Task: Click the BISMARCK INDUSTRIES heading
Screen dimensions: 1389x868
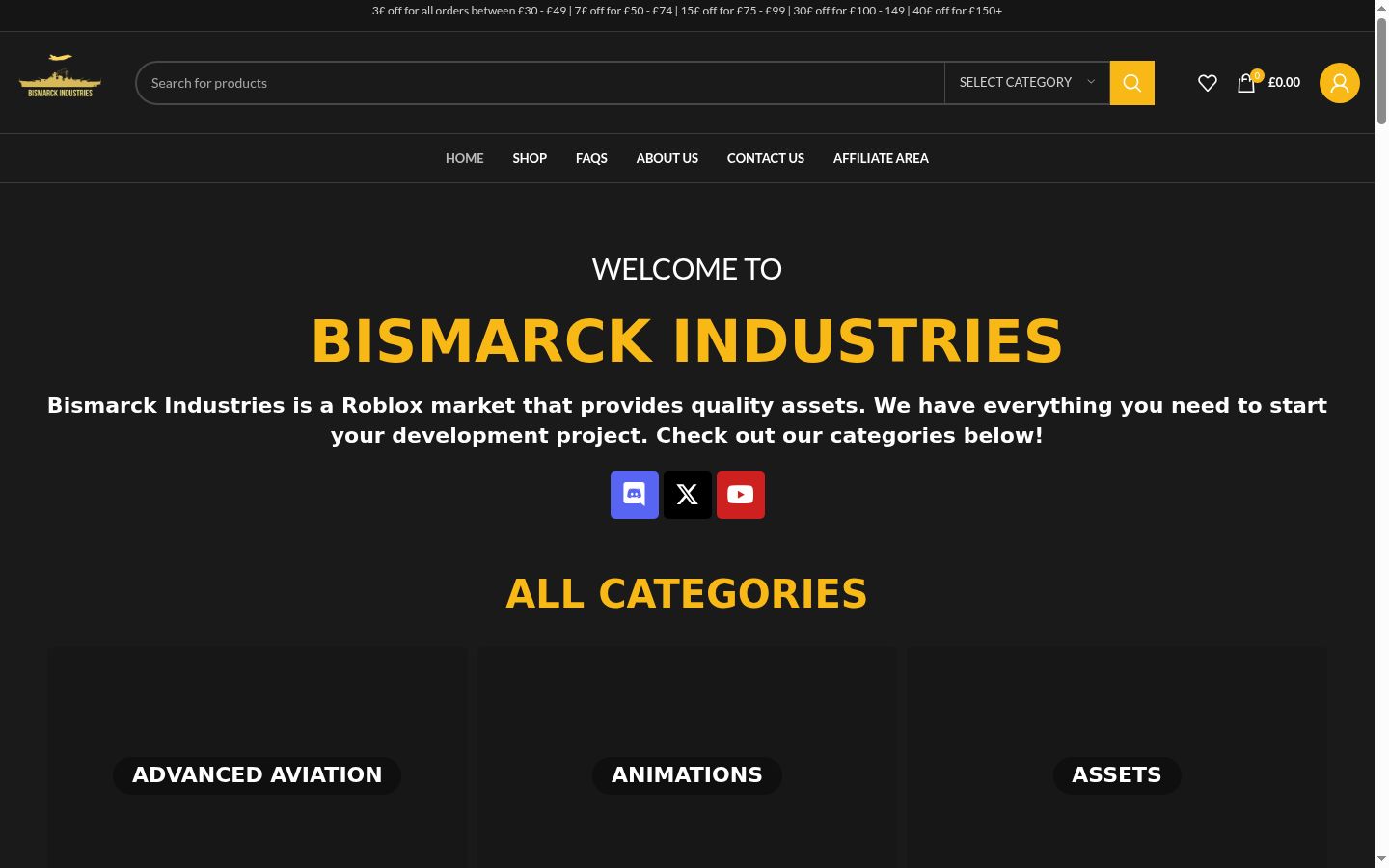Action: point(687,341)
